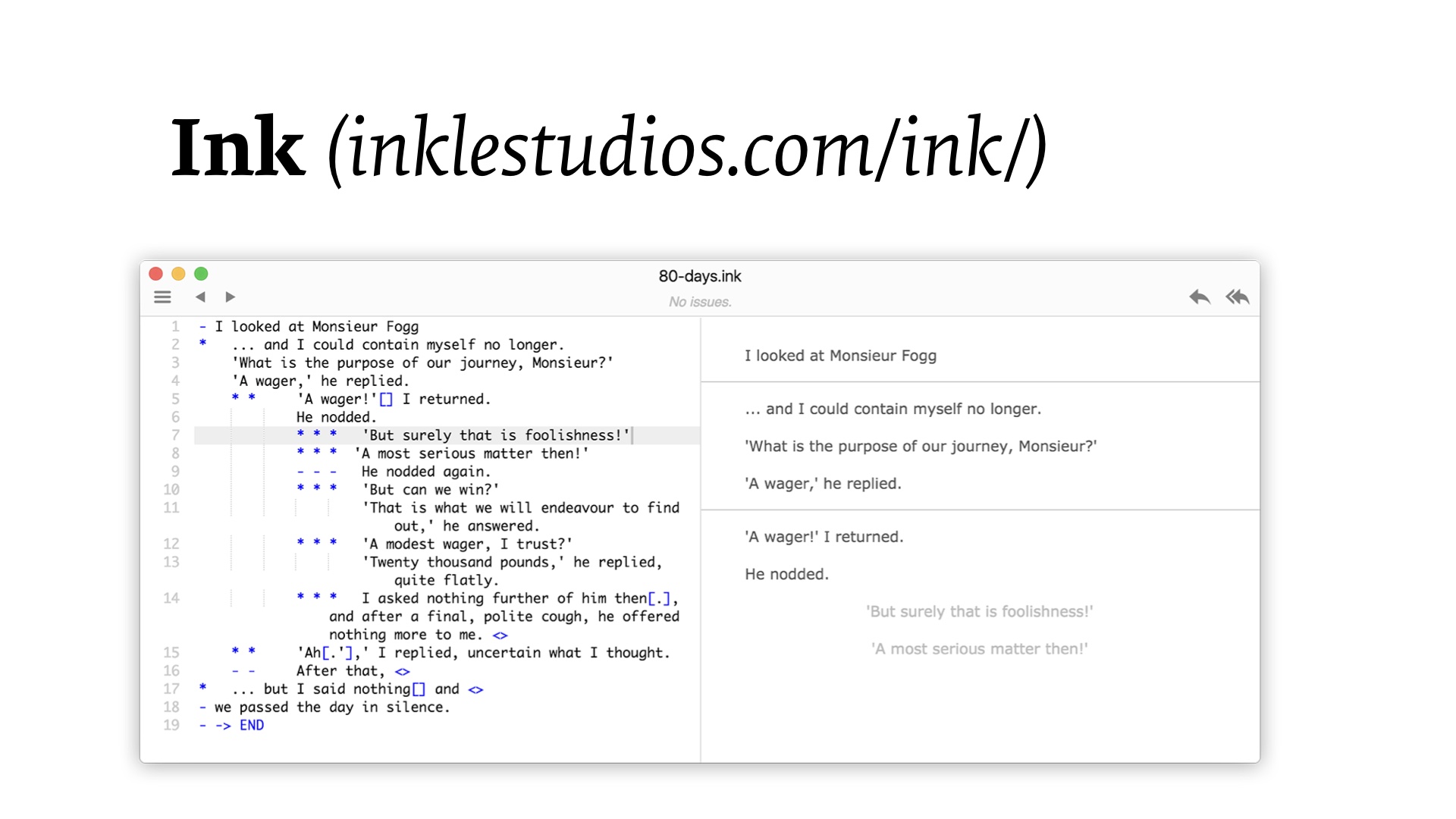The width and height of the screenshot is (1456, 819).
Task: Click editor line ''Ah[.'],' I replied, uncertain'
Action: click(x=484, y=653)
